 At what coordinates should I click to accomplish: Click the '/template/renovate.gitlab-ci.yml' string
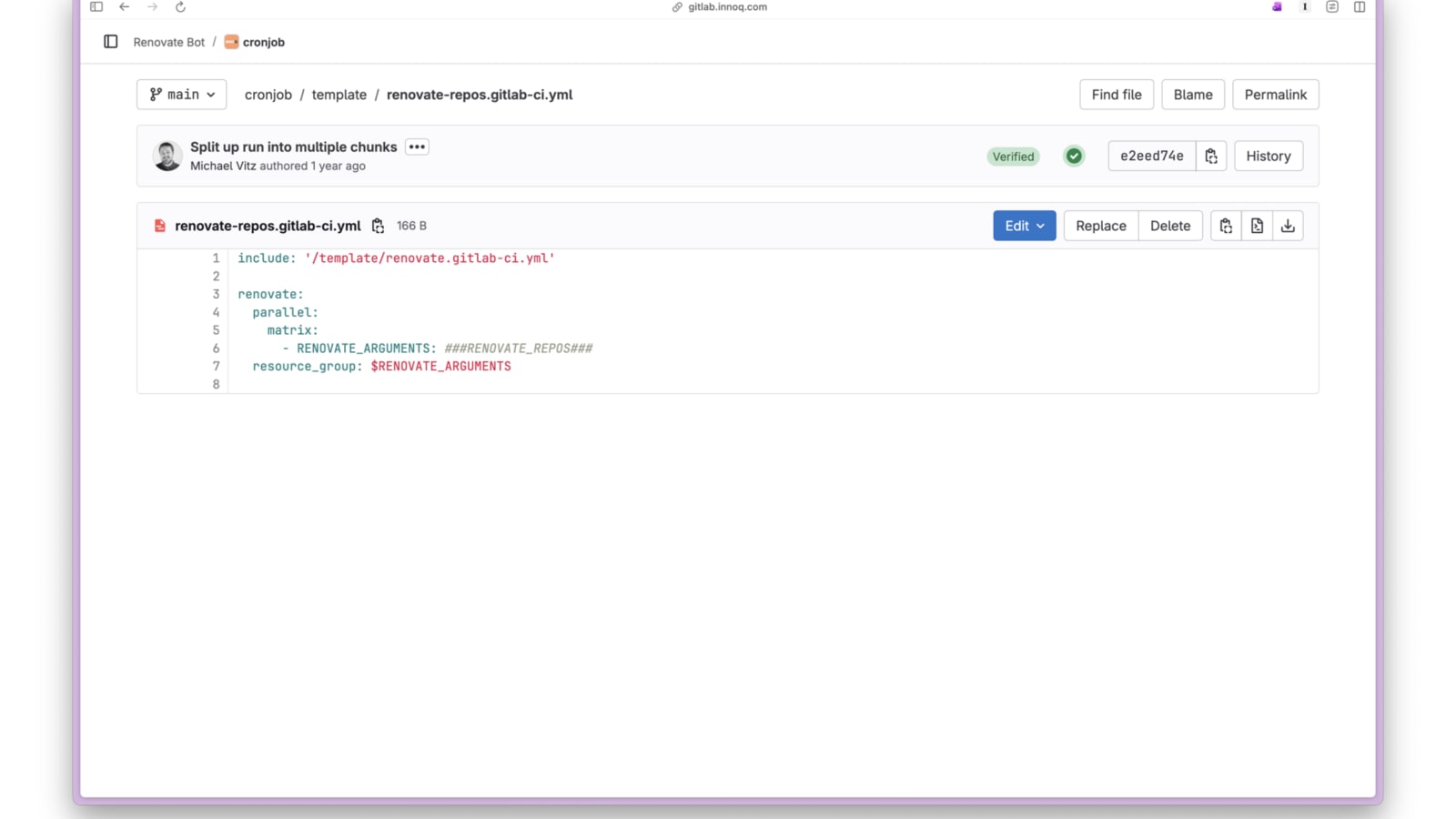point(430,258)
